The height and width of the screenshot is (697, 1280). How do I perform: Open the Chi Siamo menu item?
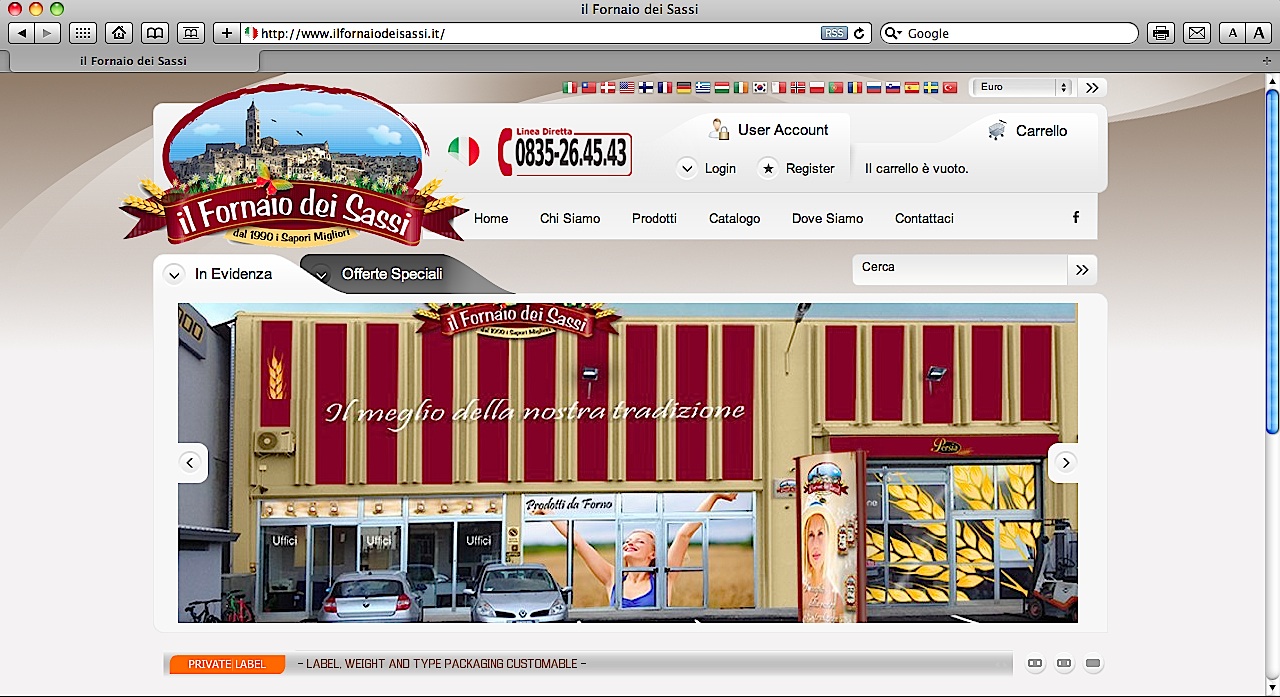tap(570, 218)
